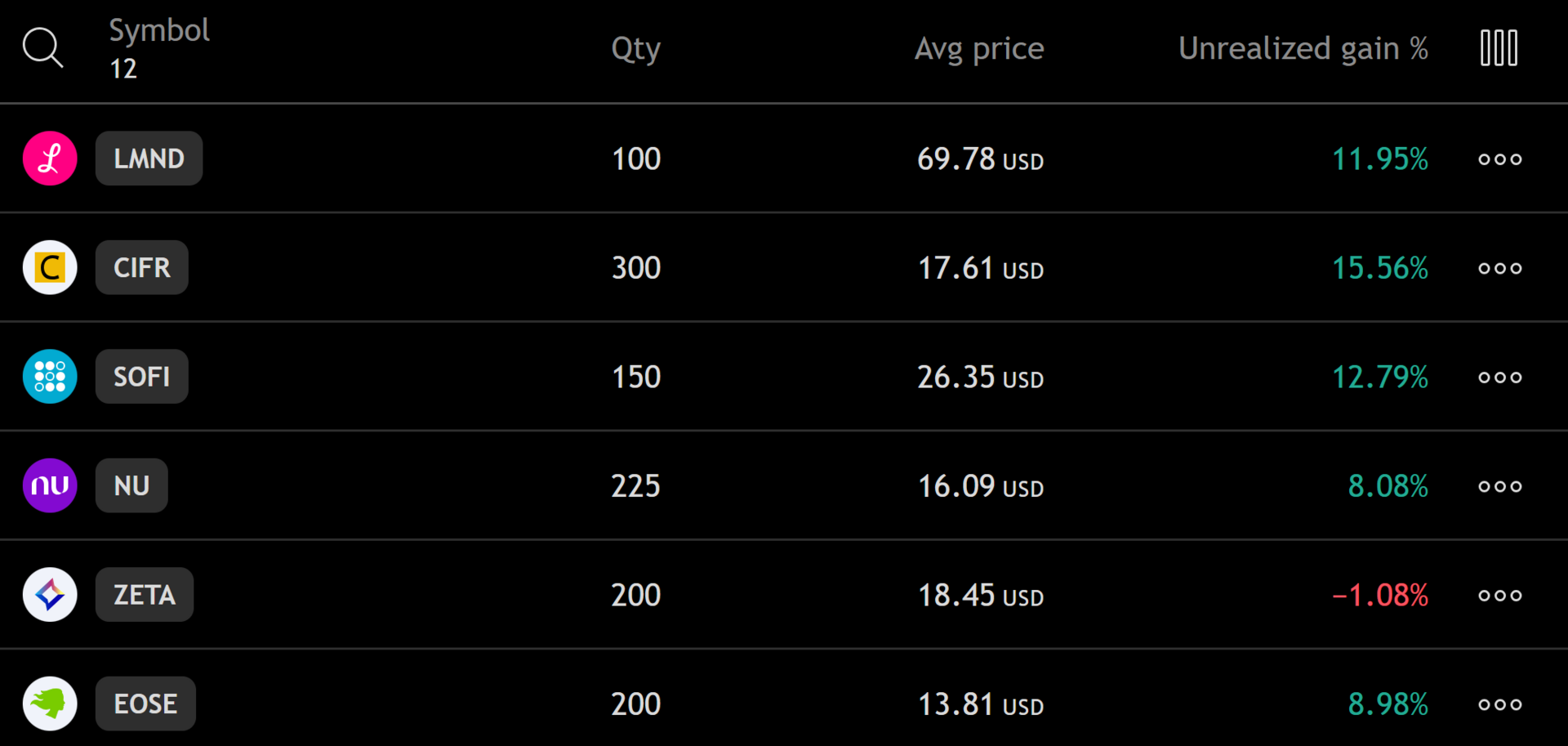Click the Cipher Mining logo for CIFR
Viewport: 1568px width, 746px height.
click(x=50, y=267)
